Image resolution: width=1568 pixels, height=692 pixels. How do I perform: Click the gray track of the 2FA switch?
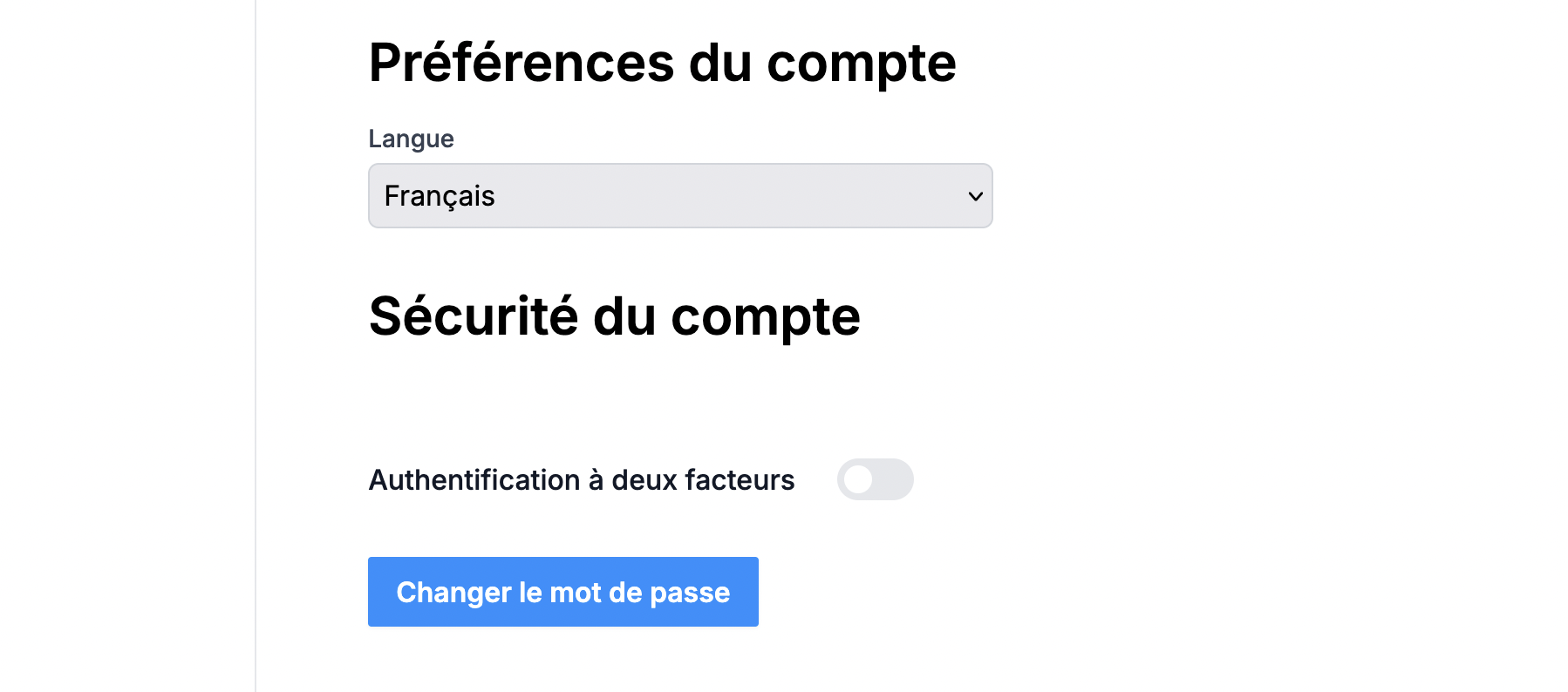click(x=894, y=479)
